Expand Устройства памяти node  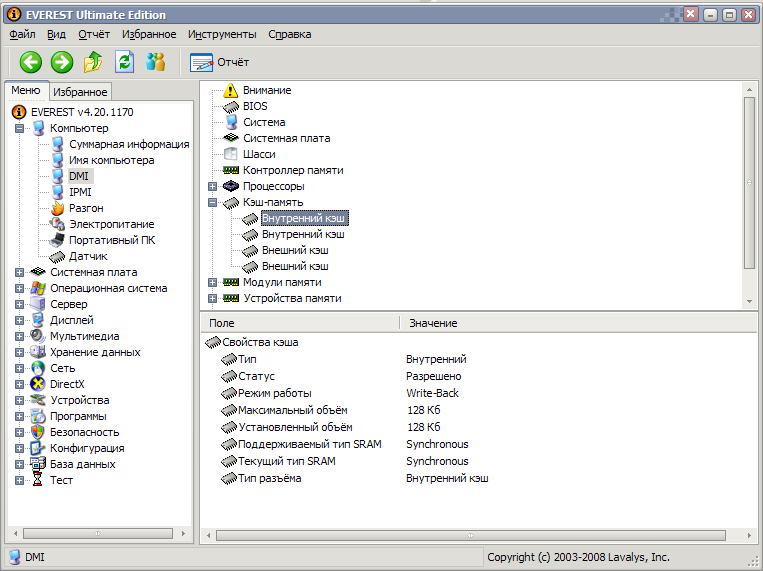(x=212, y=298)
